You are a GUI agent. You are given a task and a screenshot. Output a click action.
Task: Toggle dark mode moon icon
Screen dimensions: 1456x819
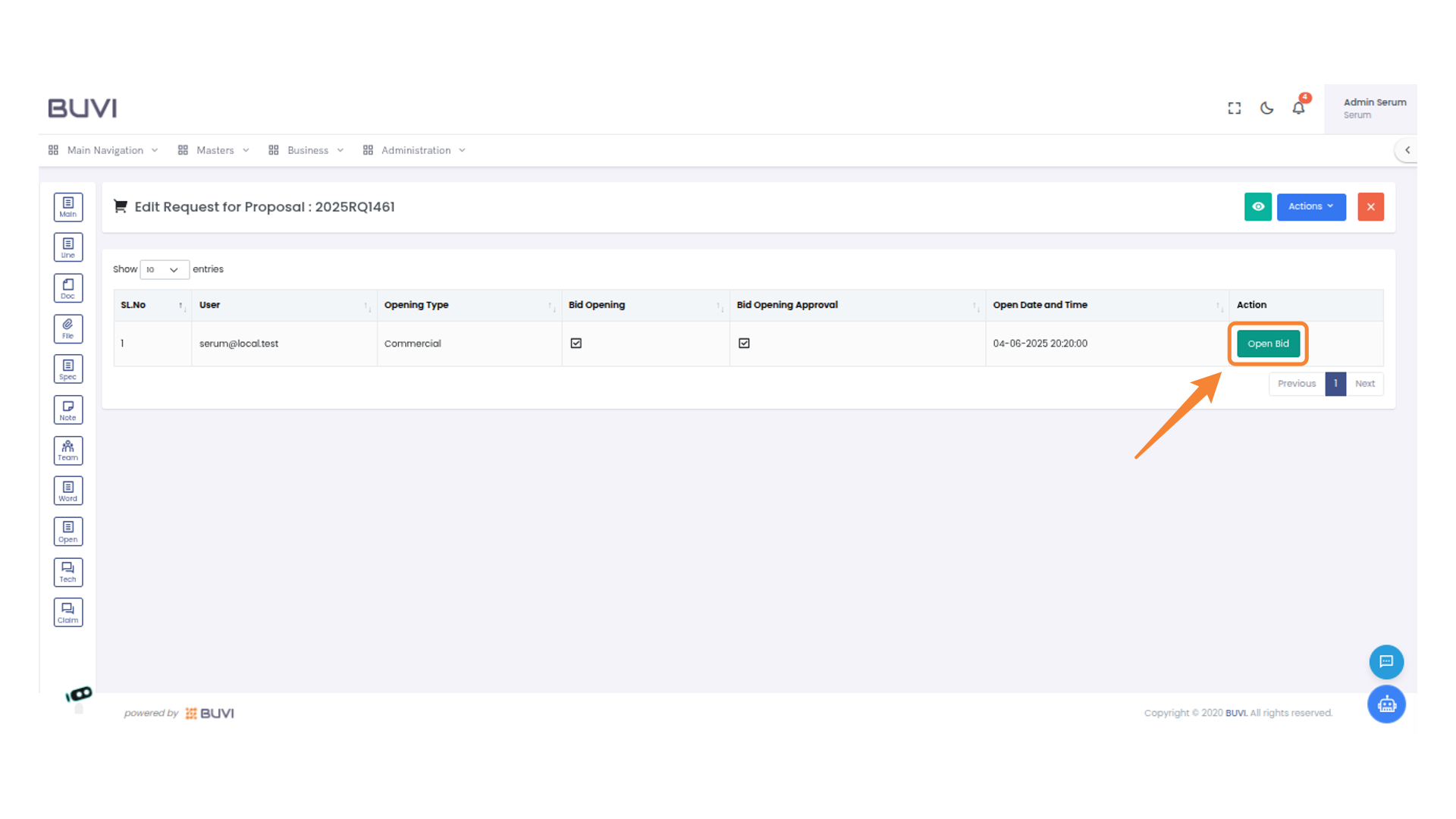click(1266, 108)
